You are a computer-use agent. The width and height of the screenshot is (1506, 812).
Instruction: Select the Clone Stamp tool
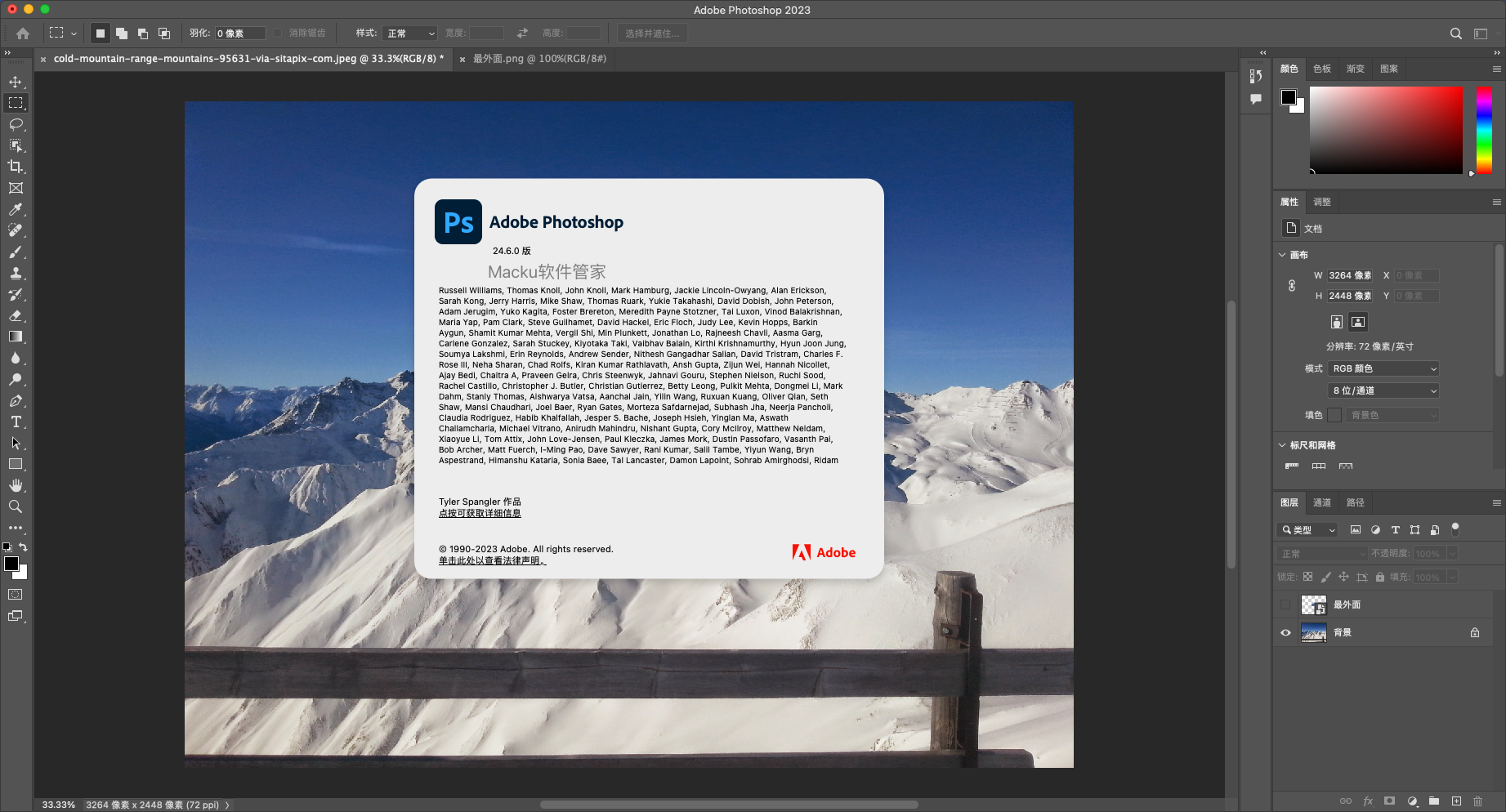(x=16, y=273)
